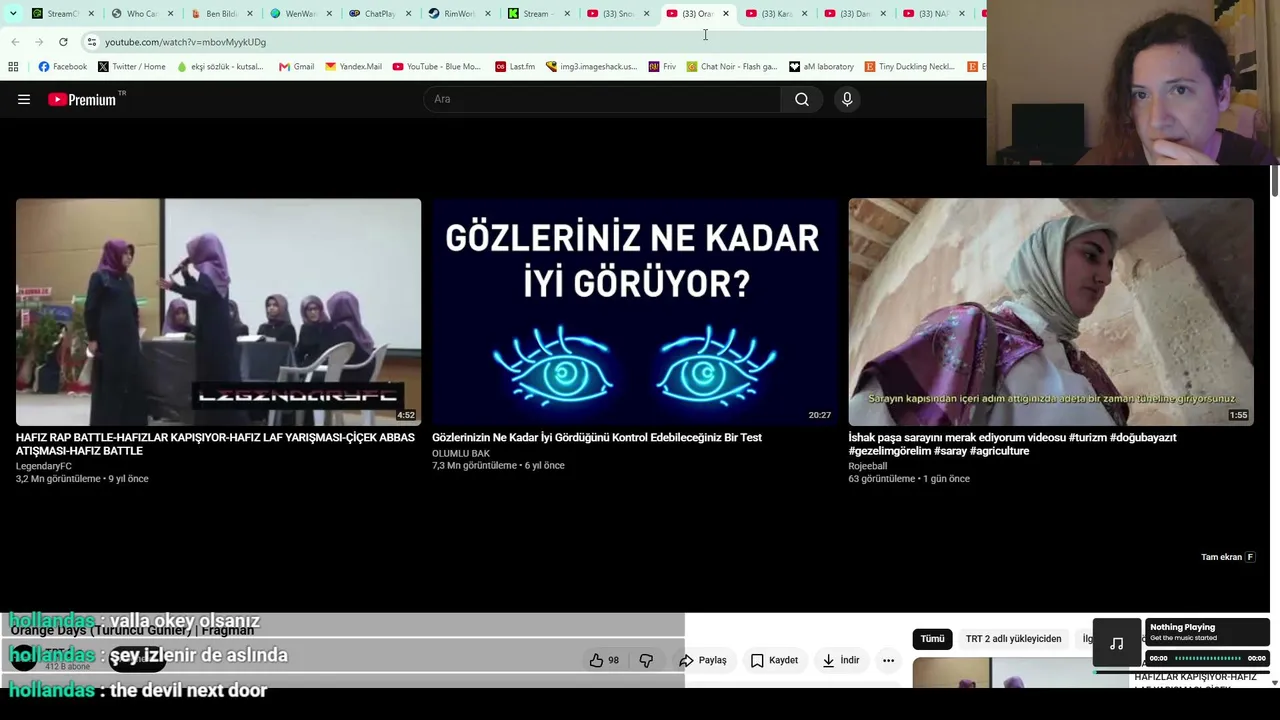1280x720 pixels.
Task: Click the Tam ekran fullscreen hint
Action: (x=1228, y=557)
